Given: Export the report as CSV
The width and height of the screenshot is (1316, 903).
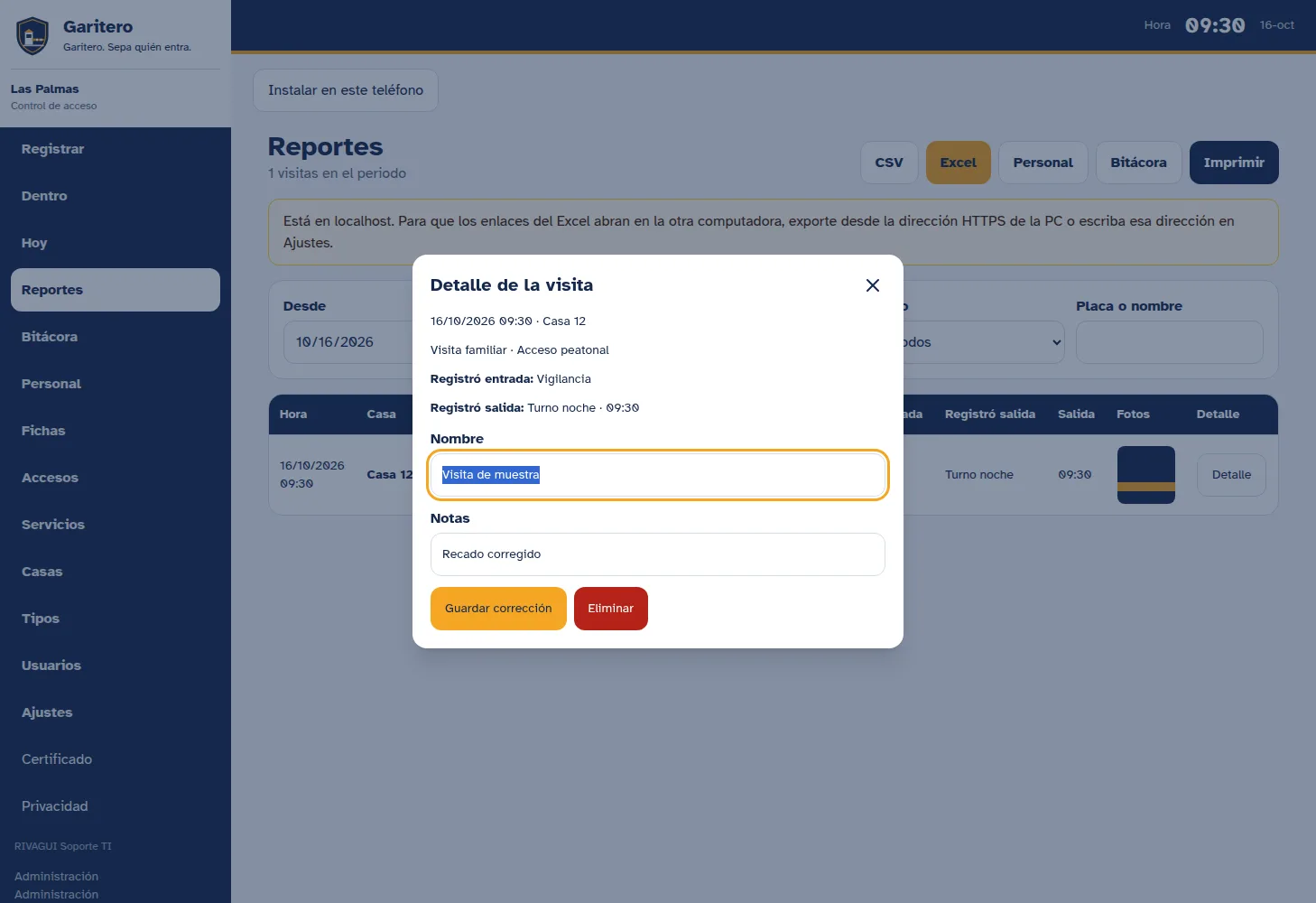Looking at the screenshot, I should [889, 163].
